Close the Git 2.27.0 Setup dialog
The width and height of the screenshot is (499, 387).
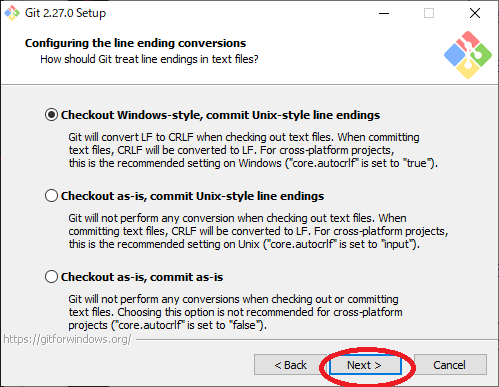[475, 13]
